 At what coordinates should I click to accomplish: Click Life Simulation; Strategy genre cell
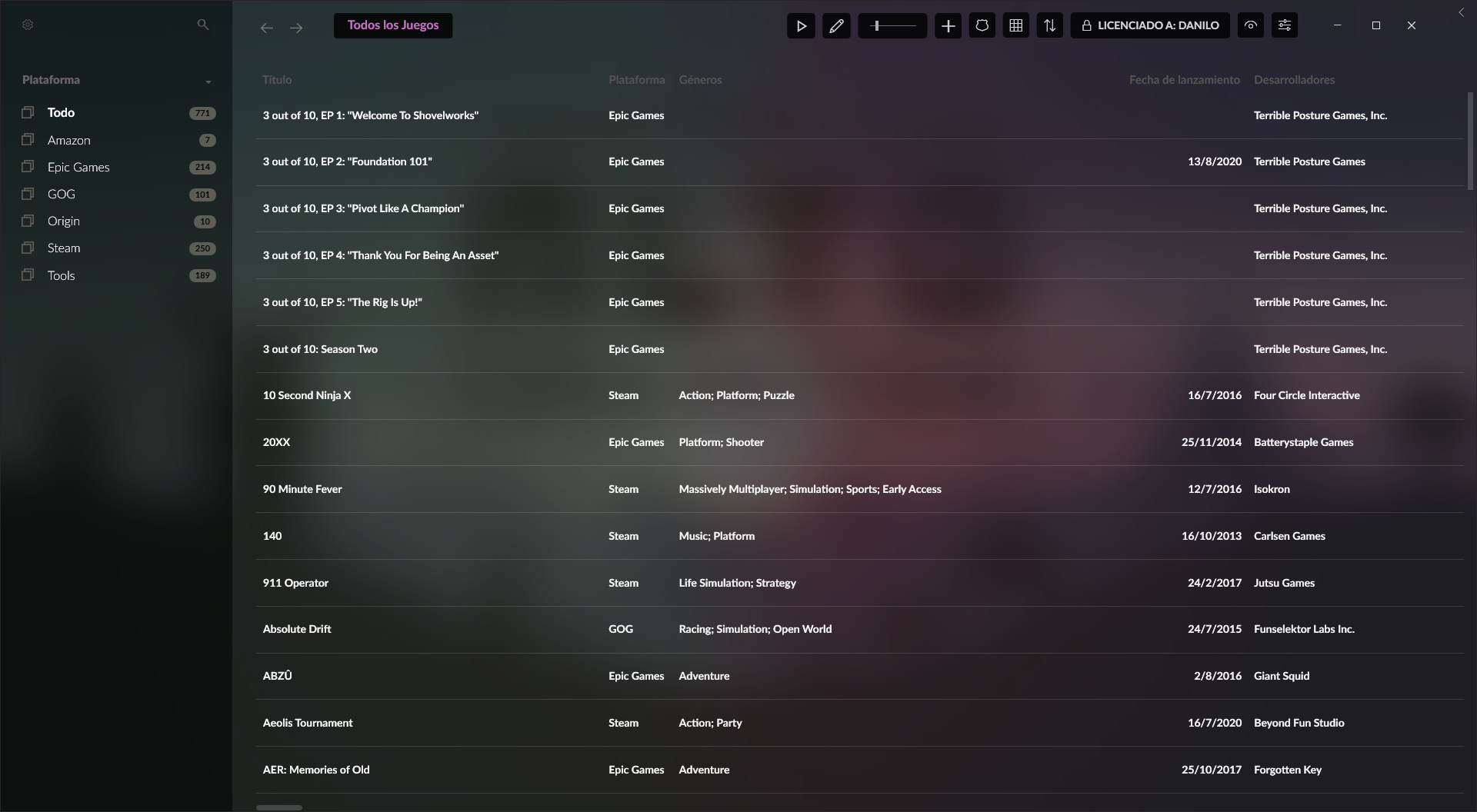[x=737, y=583]
